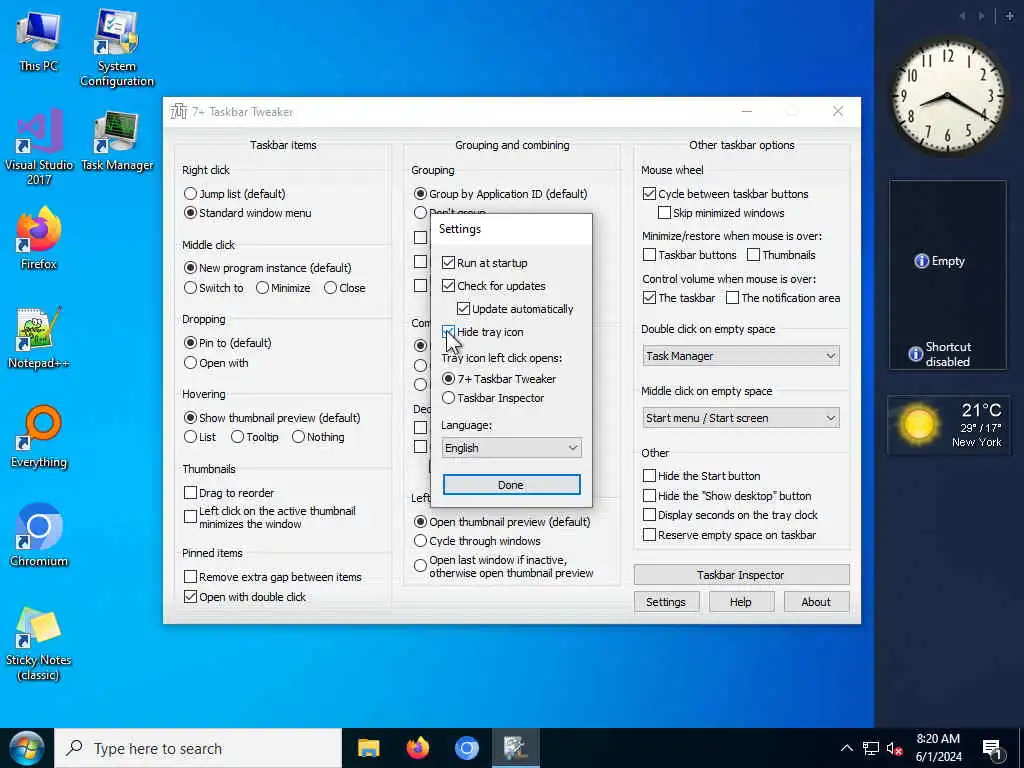Viewport: 1024px width, 768px height.
Task: Open the Action Center notifications icon
Action: pos(993,749)
